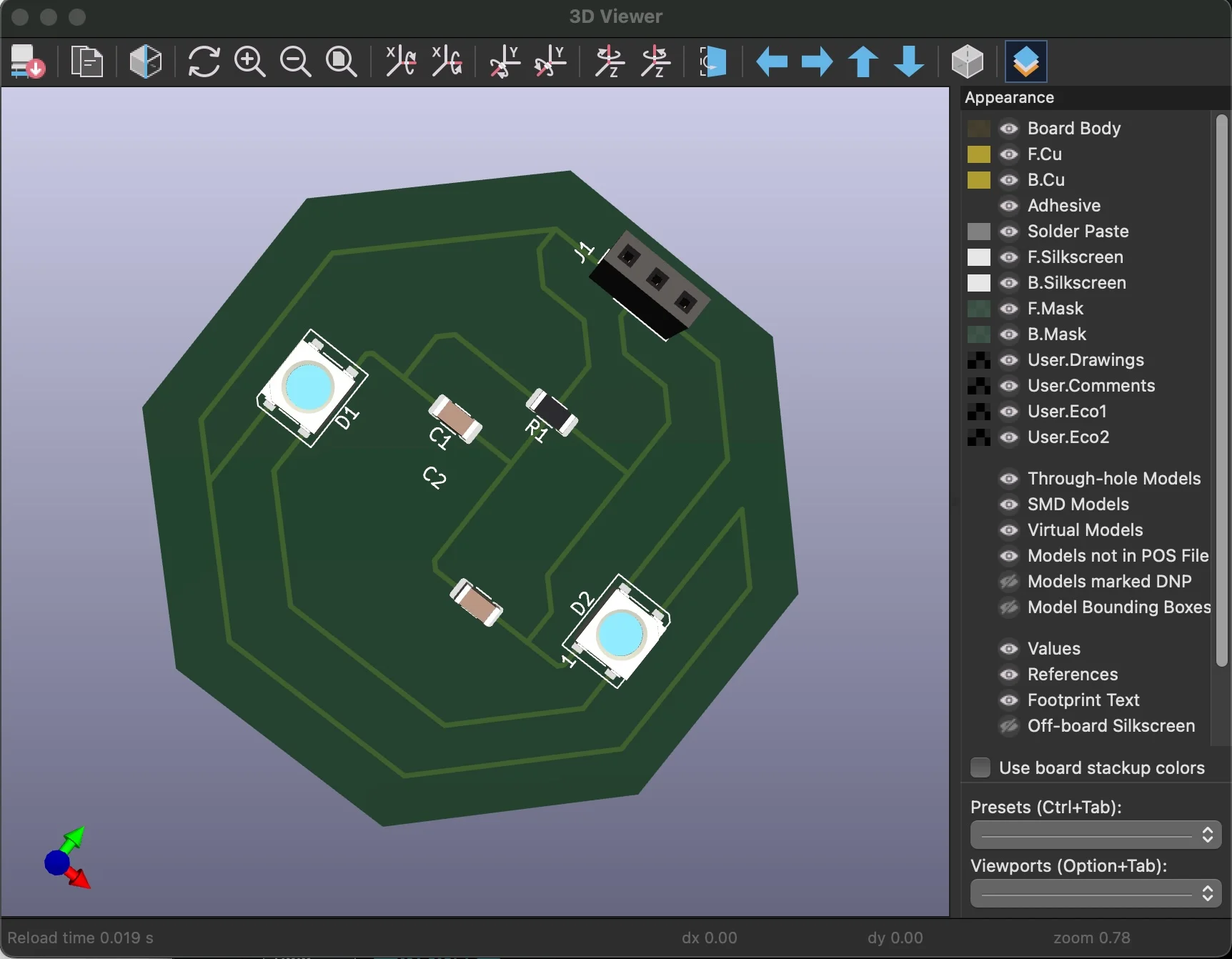Viewport: 1232px width, 959px height.
Task: Toggle the raytracing render engine icon
Action: 146,61
